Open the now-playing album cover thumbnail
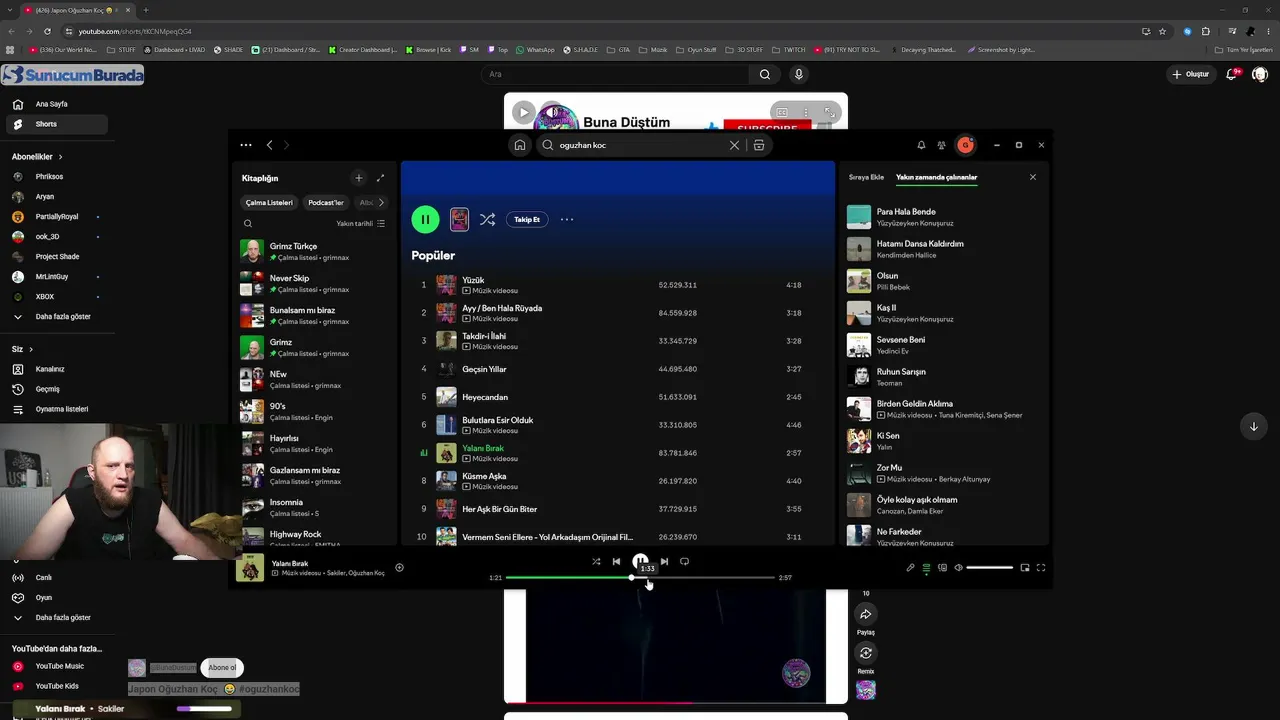 250,568
